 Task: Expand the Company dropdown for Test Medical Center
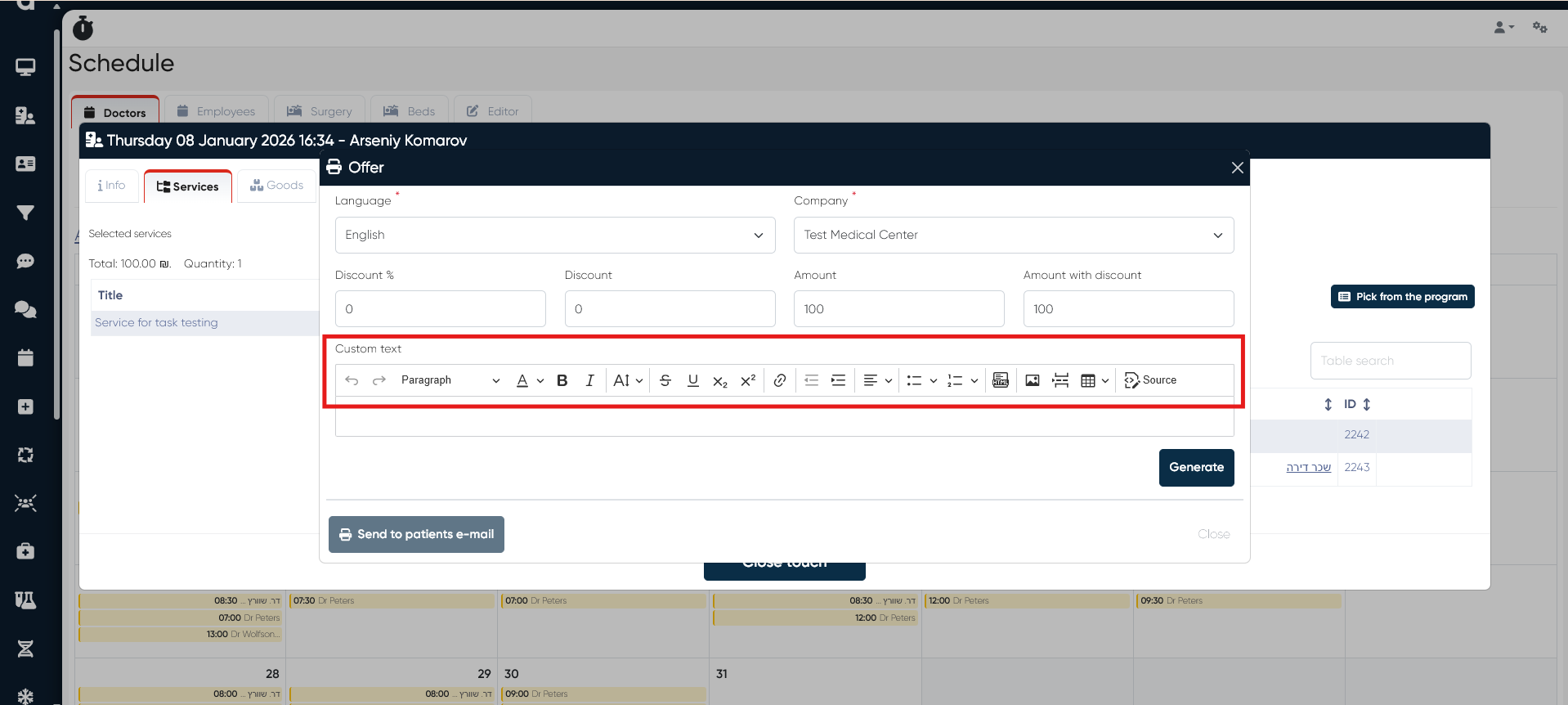[x=1013, y=236]
